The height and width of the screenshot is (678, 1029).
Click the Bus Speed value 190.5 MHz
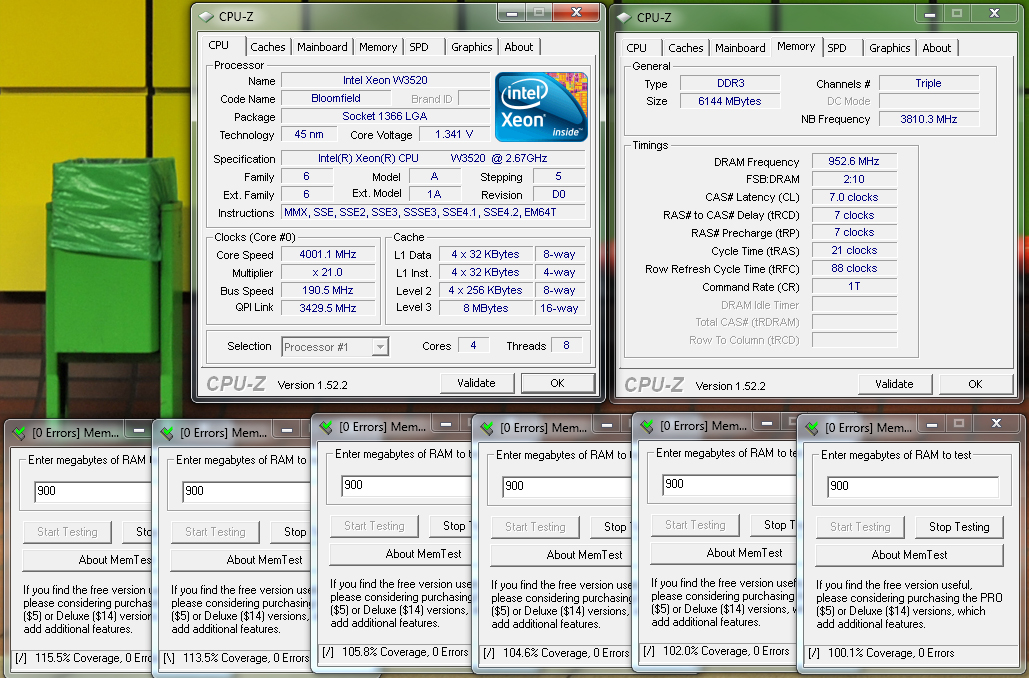tap(328, 291)
